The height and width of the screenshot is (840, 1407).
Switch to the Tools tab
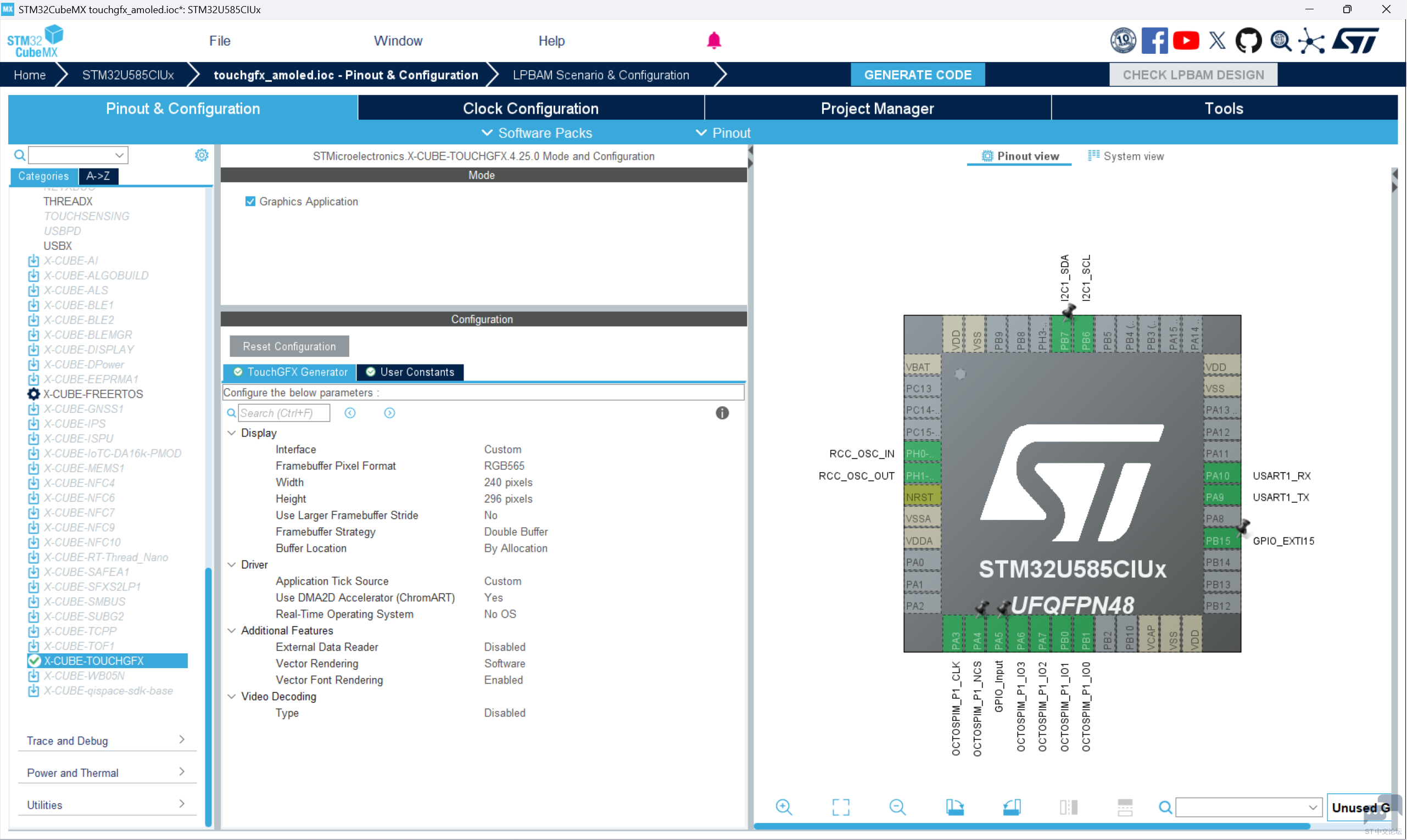(1224, 108)
